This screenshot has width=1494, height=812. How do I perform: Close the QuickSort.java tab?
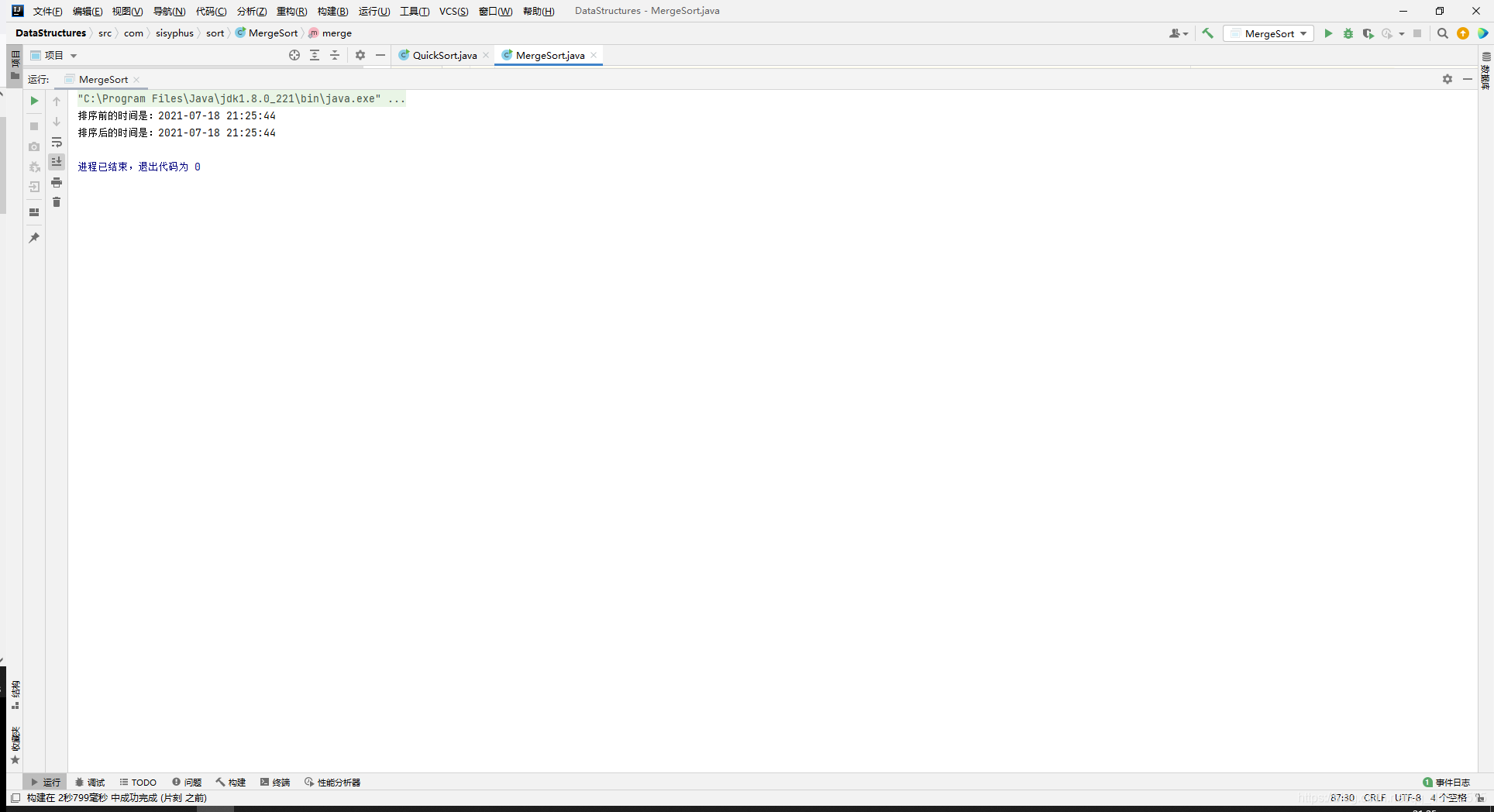click(x=486, y=55)
